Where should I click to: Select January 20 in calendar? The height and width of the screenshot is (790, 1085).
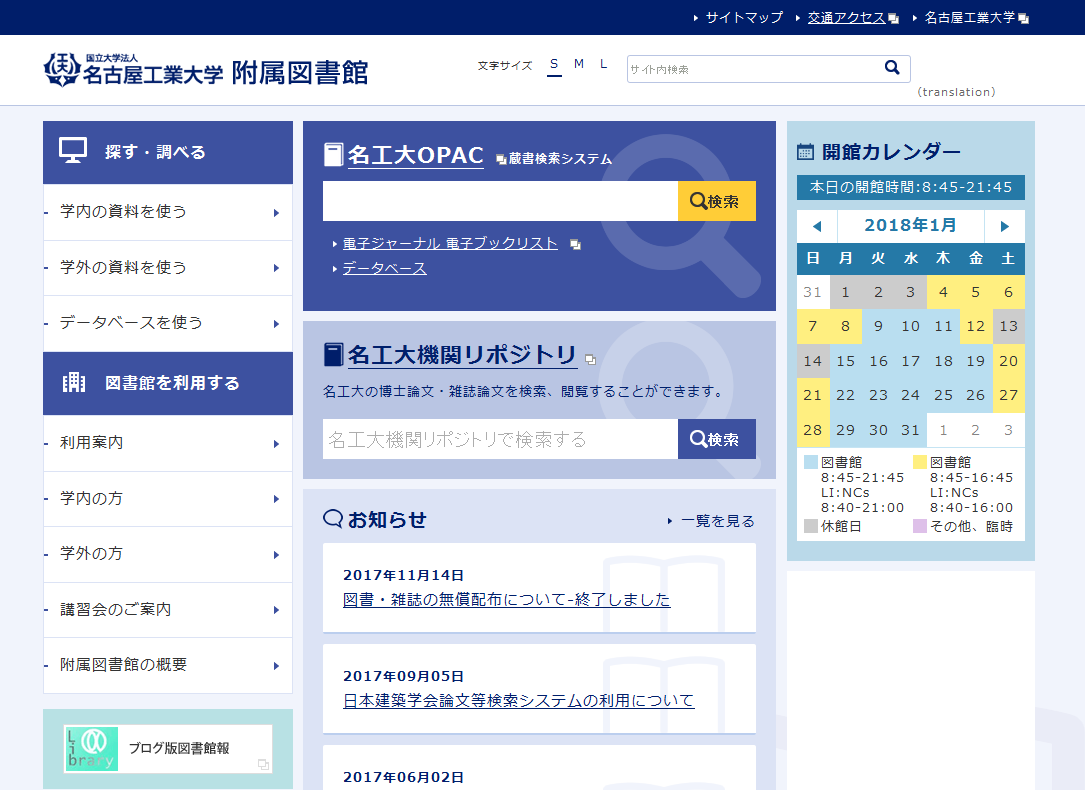tap(1008, 360)
